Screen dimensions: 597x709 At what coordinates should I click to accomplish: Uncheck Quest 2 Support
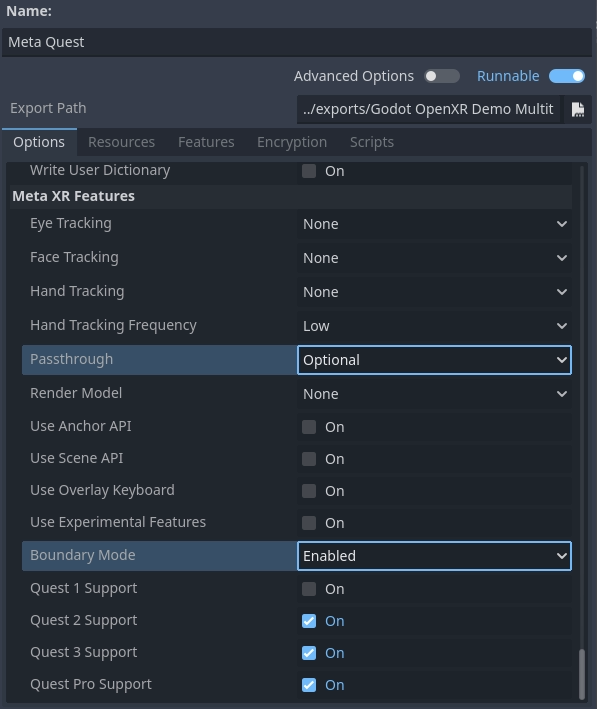[x=309, y=621]
